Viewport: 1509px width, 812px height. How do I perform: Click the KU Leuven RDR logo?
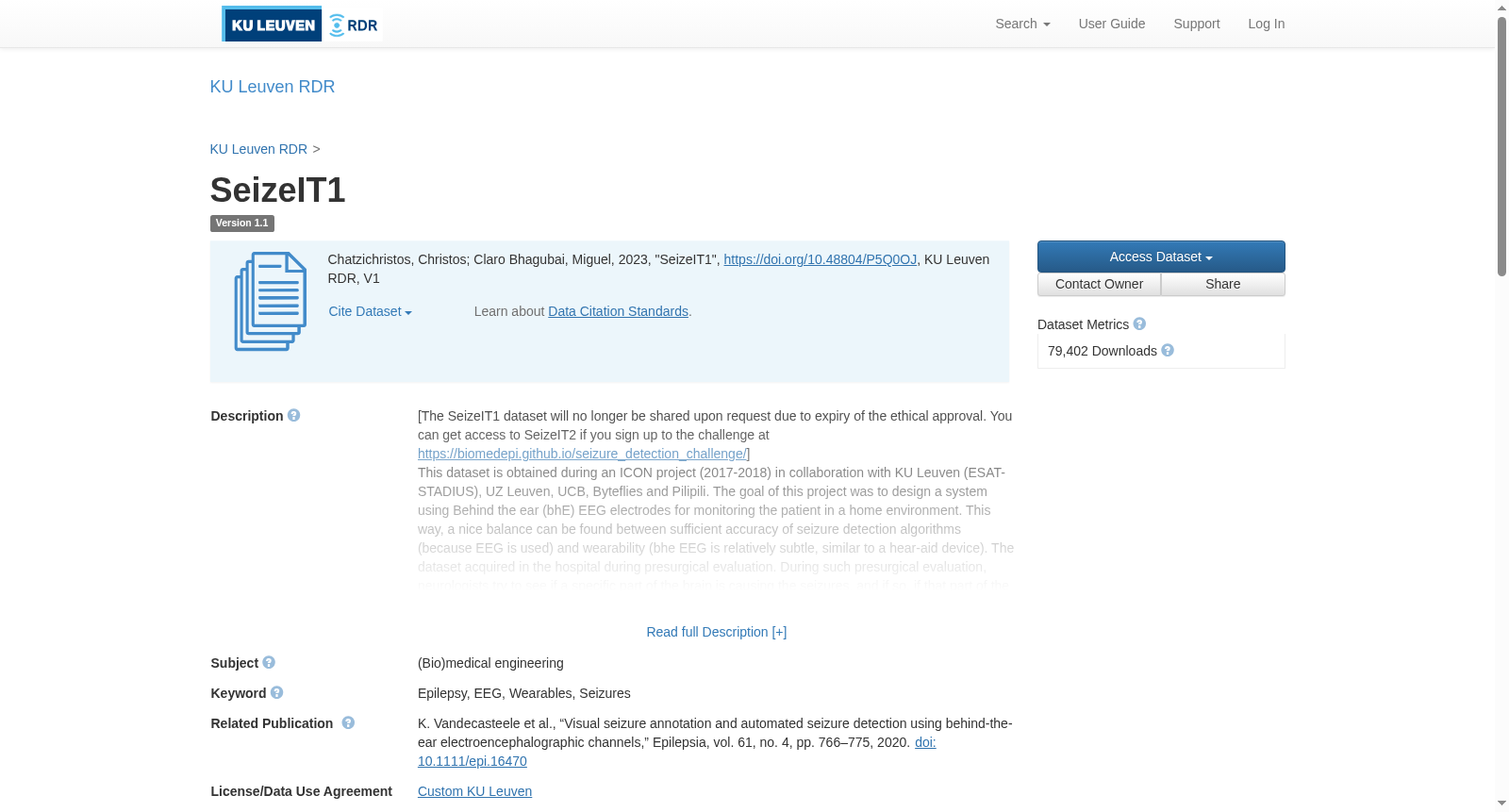[302, 24]
